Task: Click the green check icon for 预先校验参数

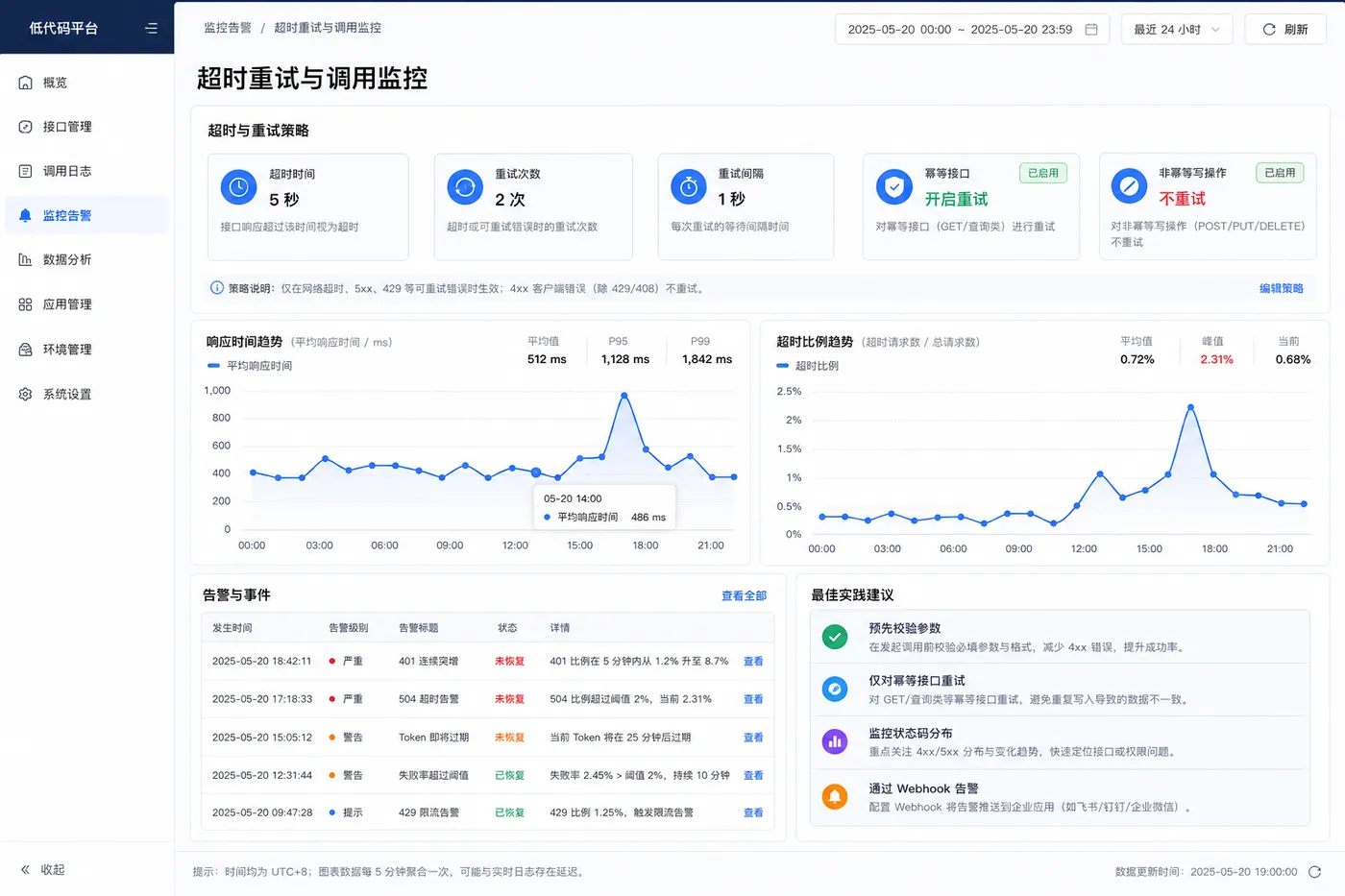Action: tap(835, 637)
